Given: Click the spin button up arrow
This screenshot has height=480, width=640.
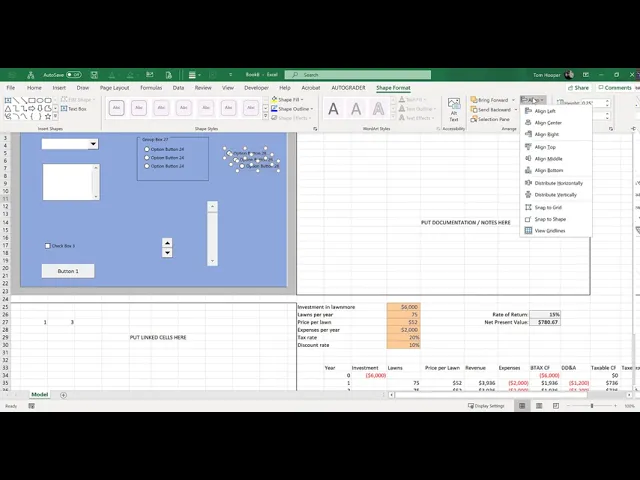Looking at the screenshot, I should click(x=167, y=243).
